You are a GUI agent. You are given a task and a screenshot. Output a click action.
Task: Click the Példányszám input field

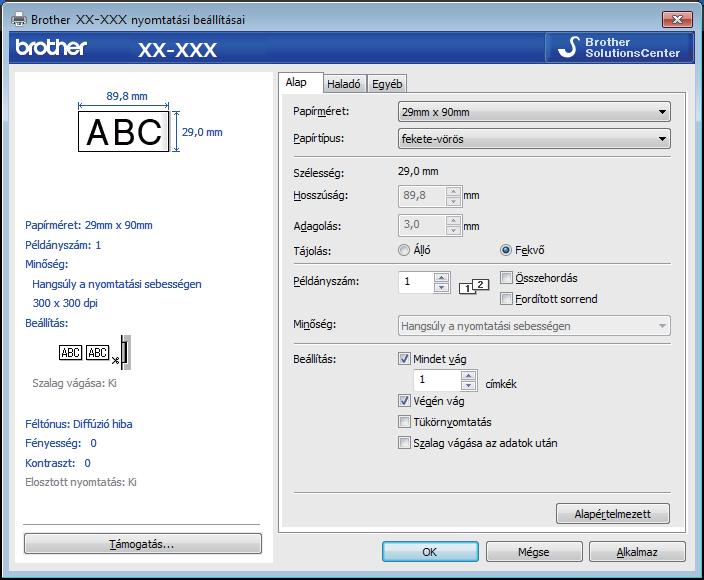[417, 282]
